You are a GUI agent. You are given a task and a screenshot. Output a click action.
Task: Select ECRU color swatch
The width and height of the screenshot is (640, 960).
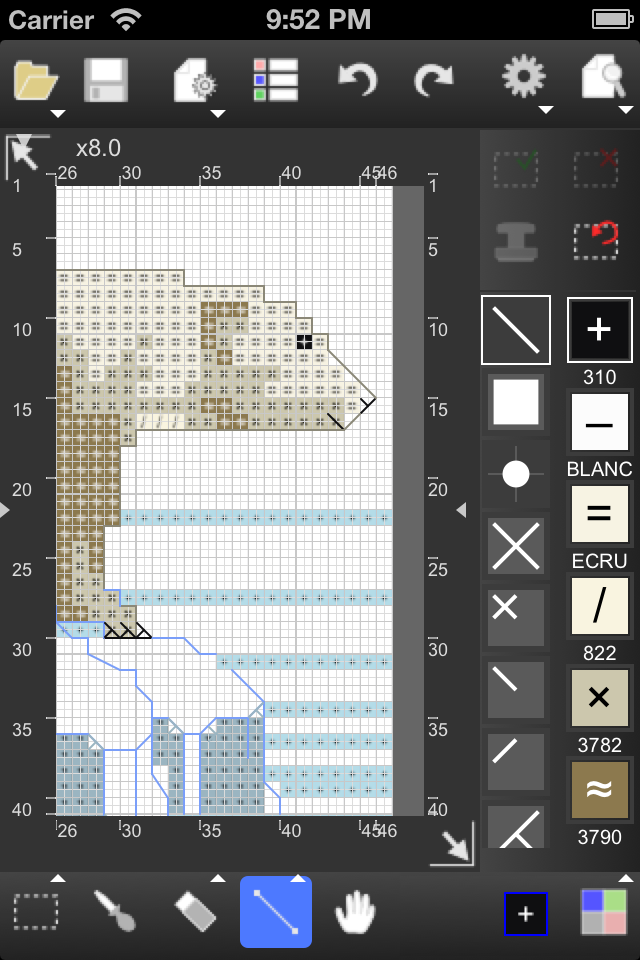click(599, 514)
